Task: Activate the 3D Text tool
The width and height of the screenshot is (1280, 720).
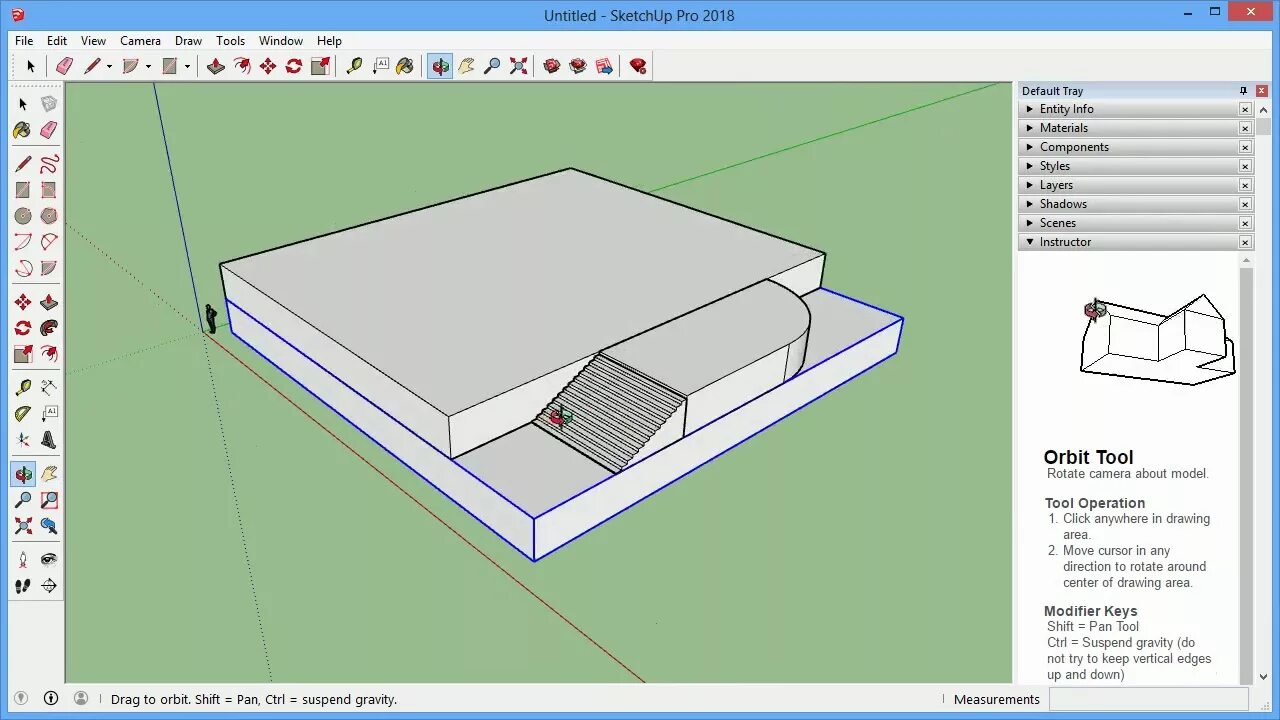Action: (x=49, y=440)
